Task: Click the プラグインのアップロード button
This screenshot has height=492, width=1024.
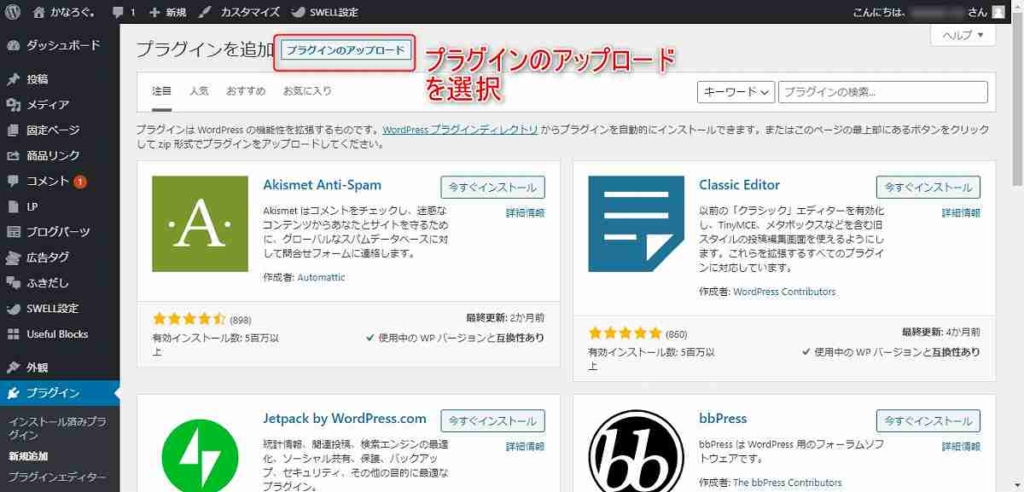Action: (x=345, y=51)
